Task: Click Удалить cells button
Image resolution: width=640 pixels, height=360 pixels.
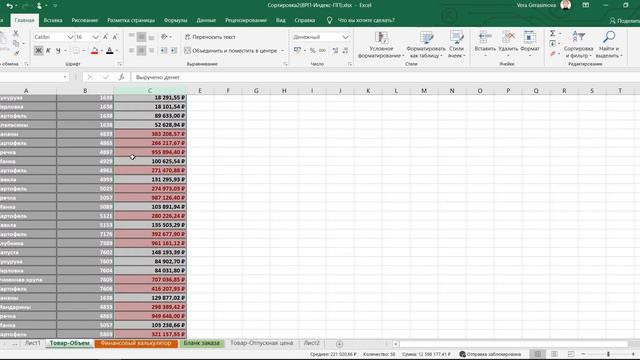Action: pyautogui.click(x=508, y=43)
